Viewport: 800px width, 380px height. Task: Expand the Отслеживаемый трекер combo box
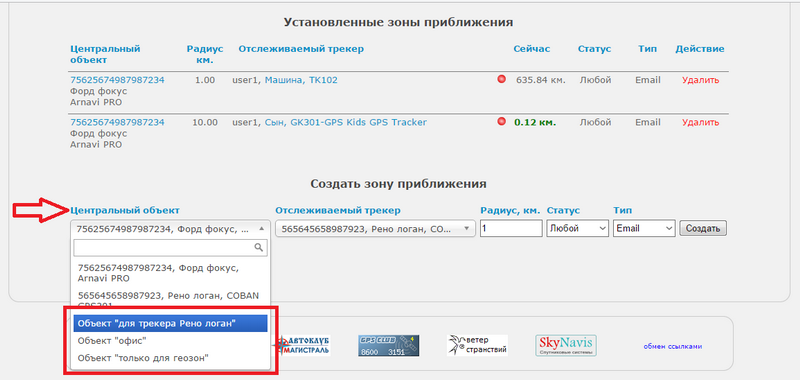tap(375, 229)
